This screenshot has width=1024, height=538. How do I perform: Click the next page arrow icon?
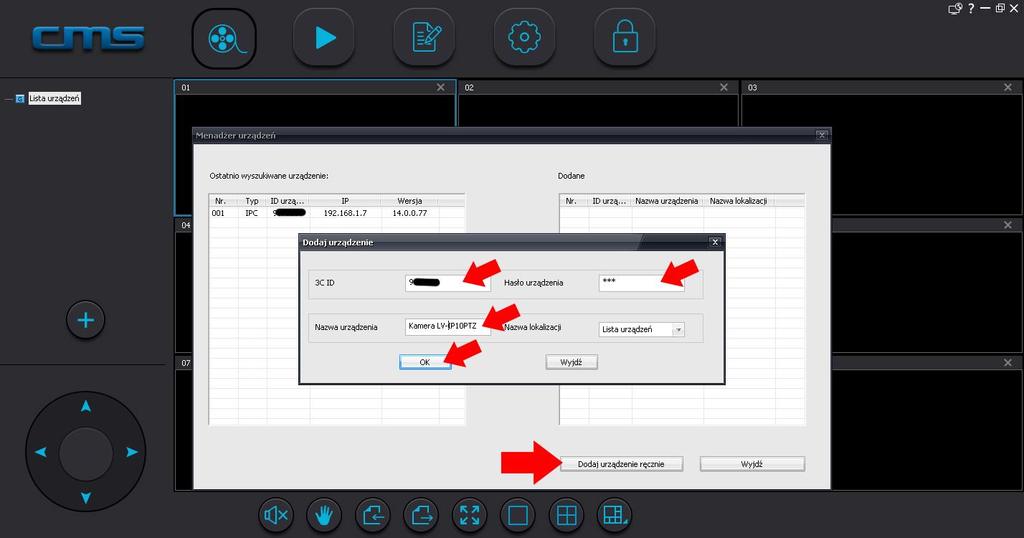421,515
